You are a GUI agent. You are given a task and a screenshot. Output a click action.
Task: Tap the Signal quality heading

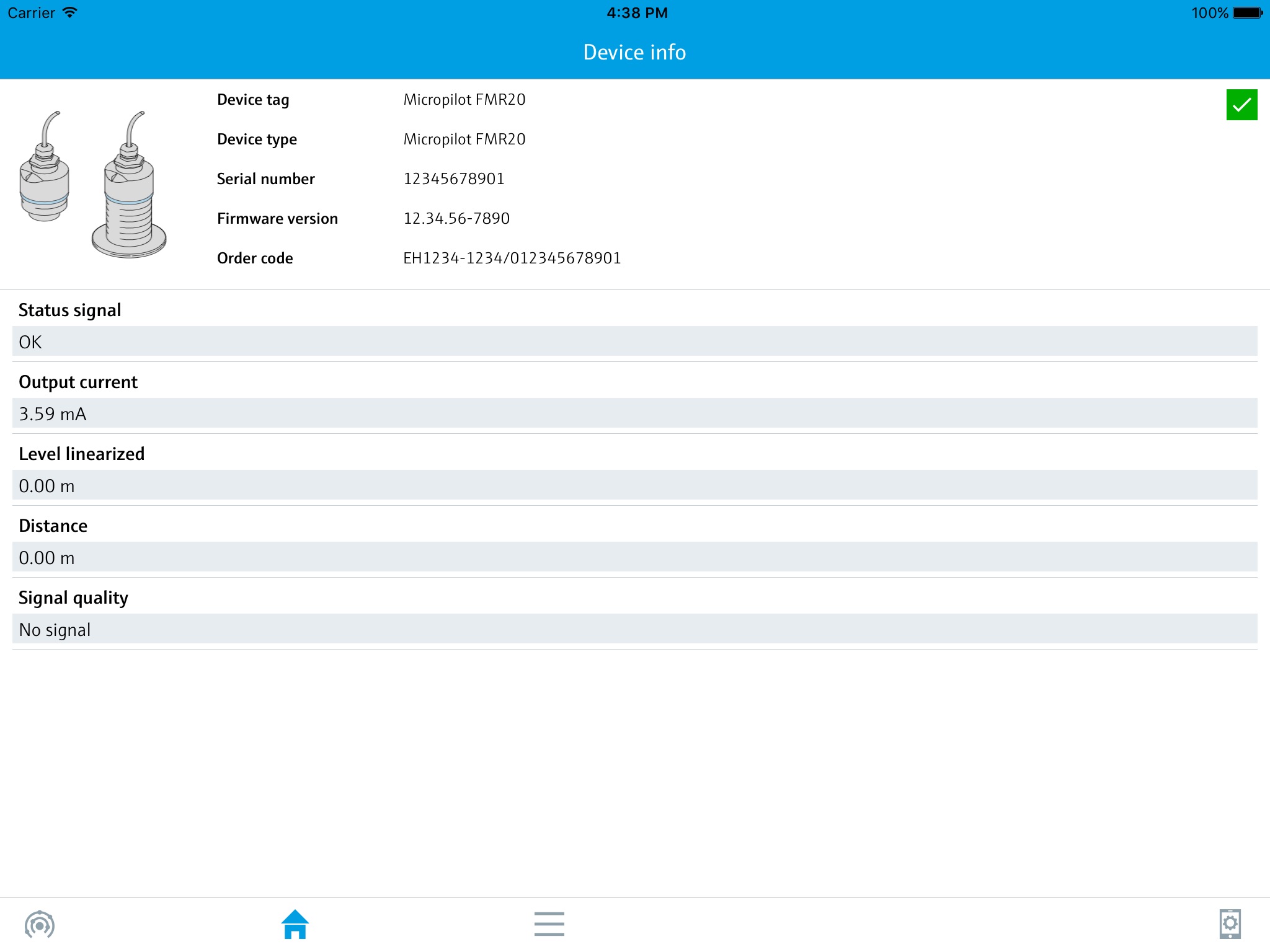tap(73, 597)
